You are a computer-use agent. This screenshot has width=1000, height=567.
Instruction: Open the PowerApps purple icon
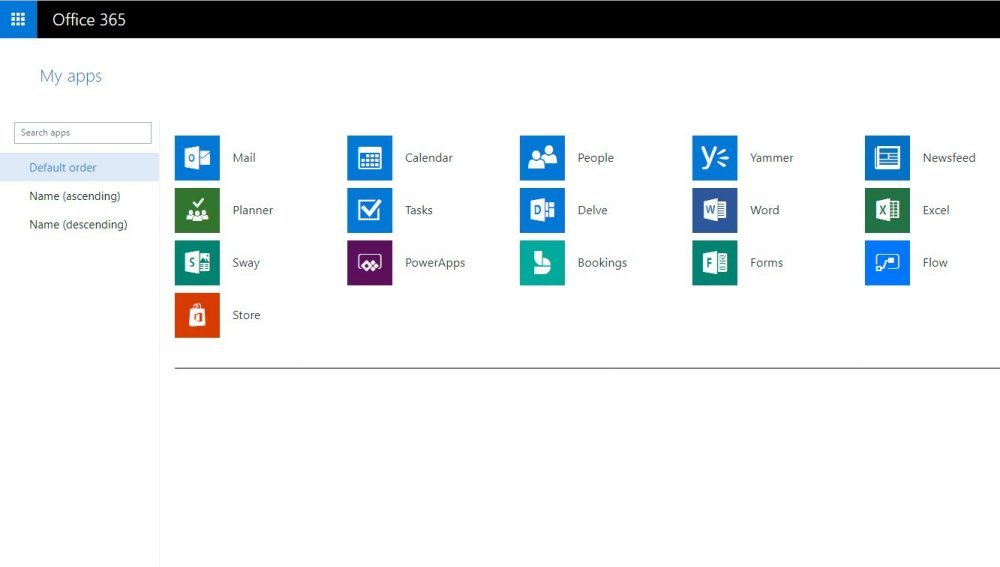(370, 263)
